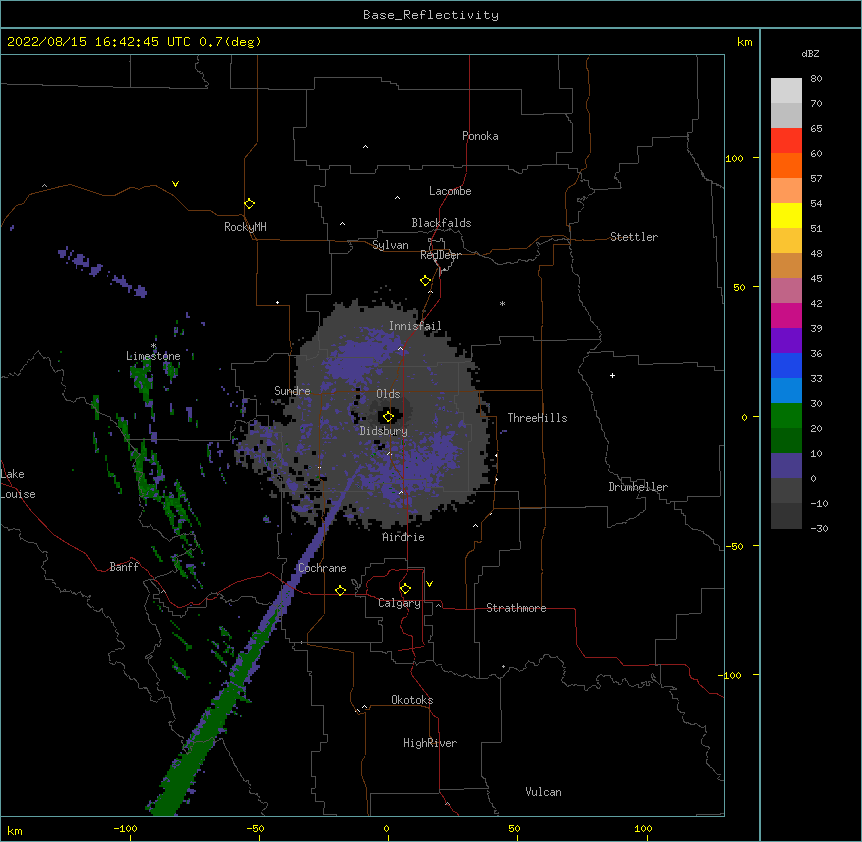This screenshot has height=842, width=862.
Task: Click the yellow V marker east of Calgary
Action: click(429, 584)
